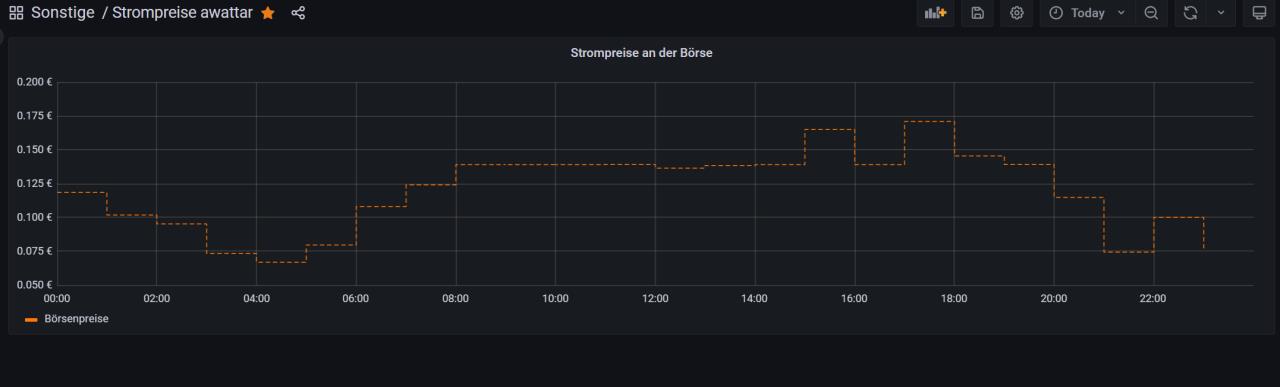Click the 18:00 time axis label

click(x=954, y=298)
